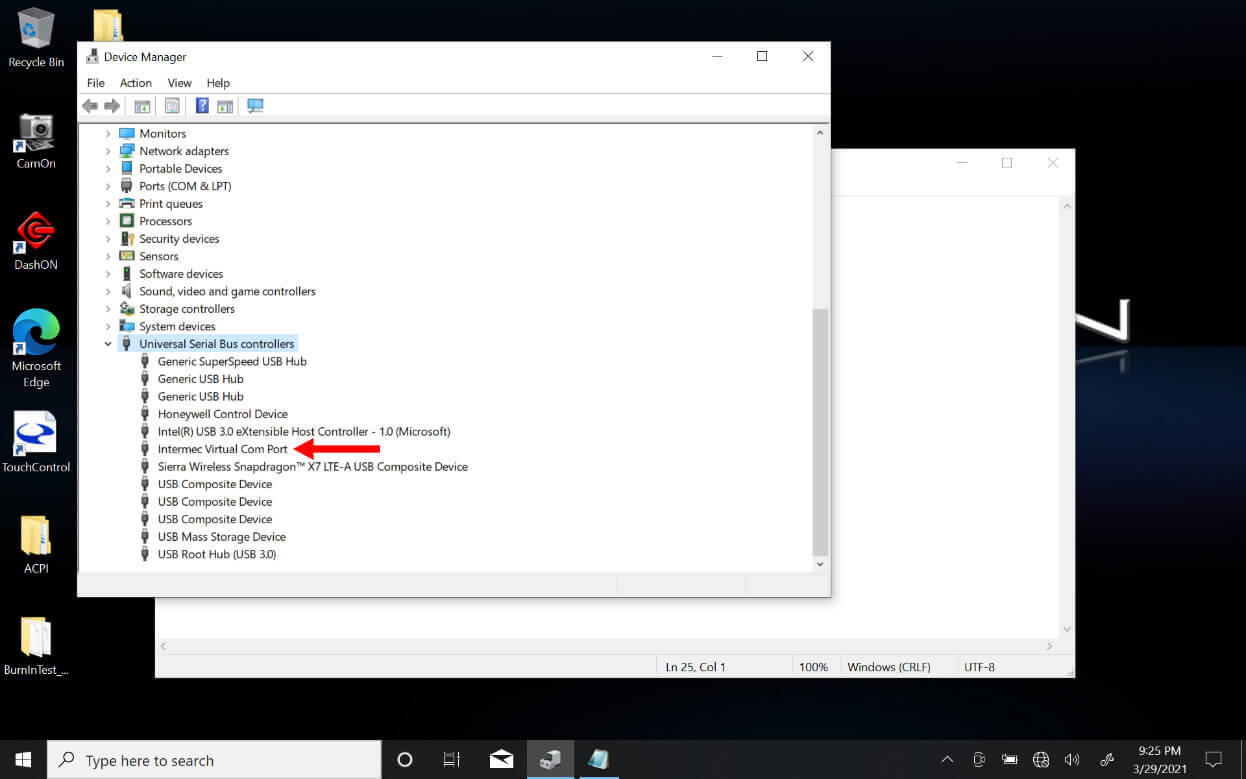
Task: Click the volume icon in system tray
Action: click(1072, 759)
